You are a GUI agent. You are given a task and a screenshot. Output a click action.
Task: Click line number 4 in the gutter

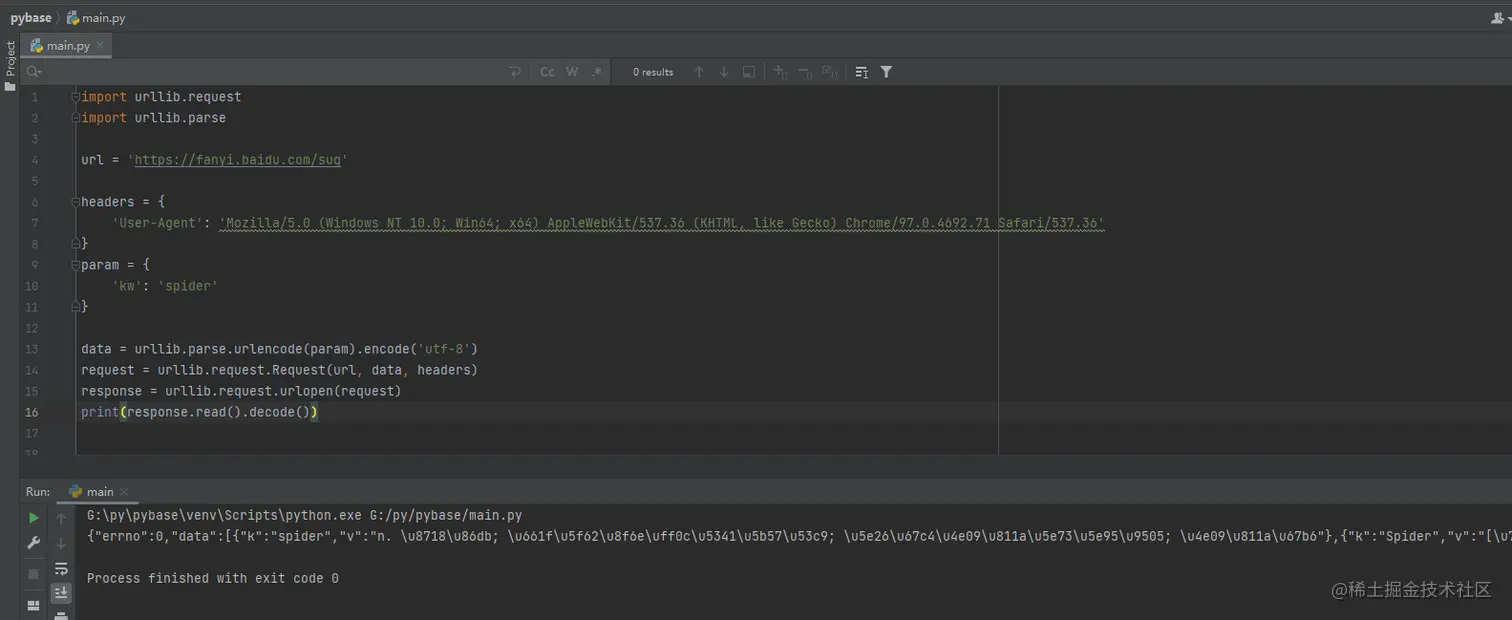(35, 160)
